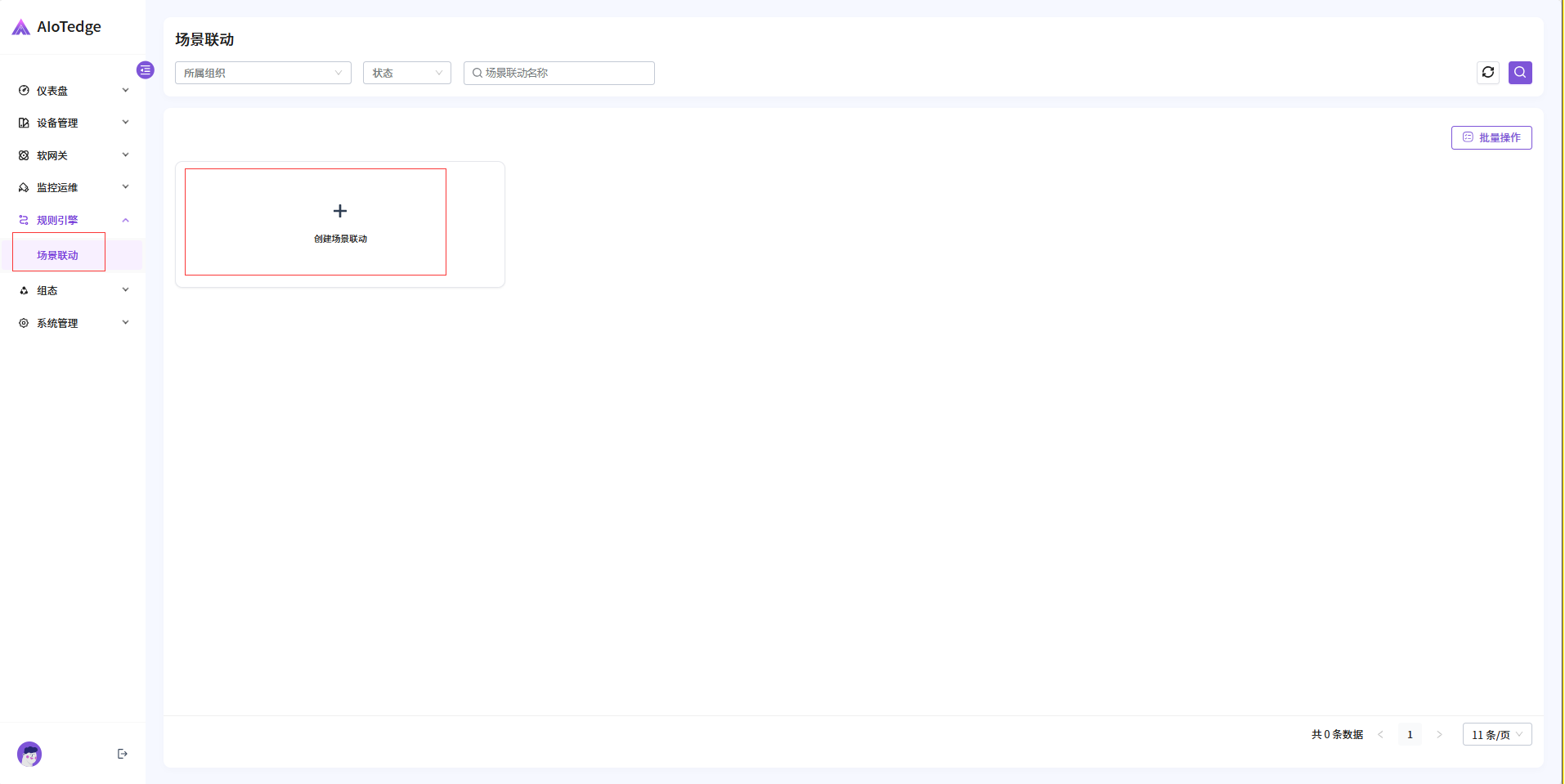The image size is (1565, 784).
Task: Open the 状态 dropdown
Action: click(407, 73)
